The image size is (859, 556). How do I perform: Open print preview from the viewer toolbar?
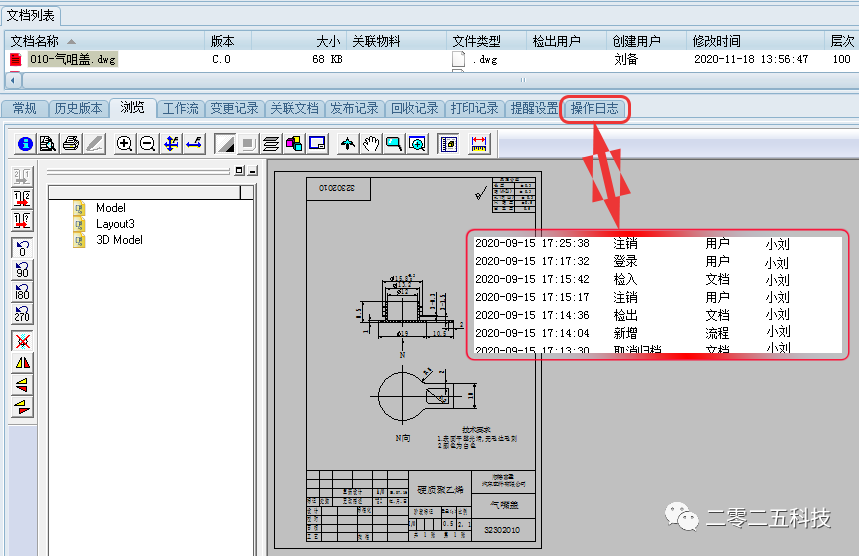(x=47, y=144)
